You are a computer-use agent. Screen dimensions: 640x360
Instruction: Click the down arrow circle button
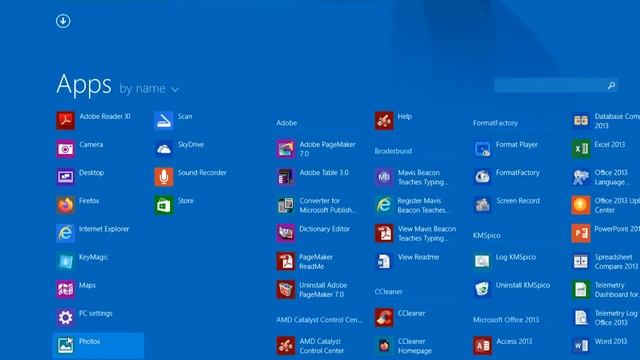[63, 21]
